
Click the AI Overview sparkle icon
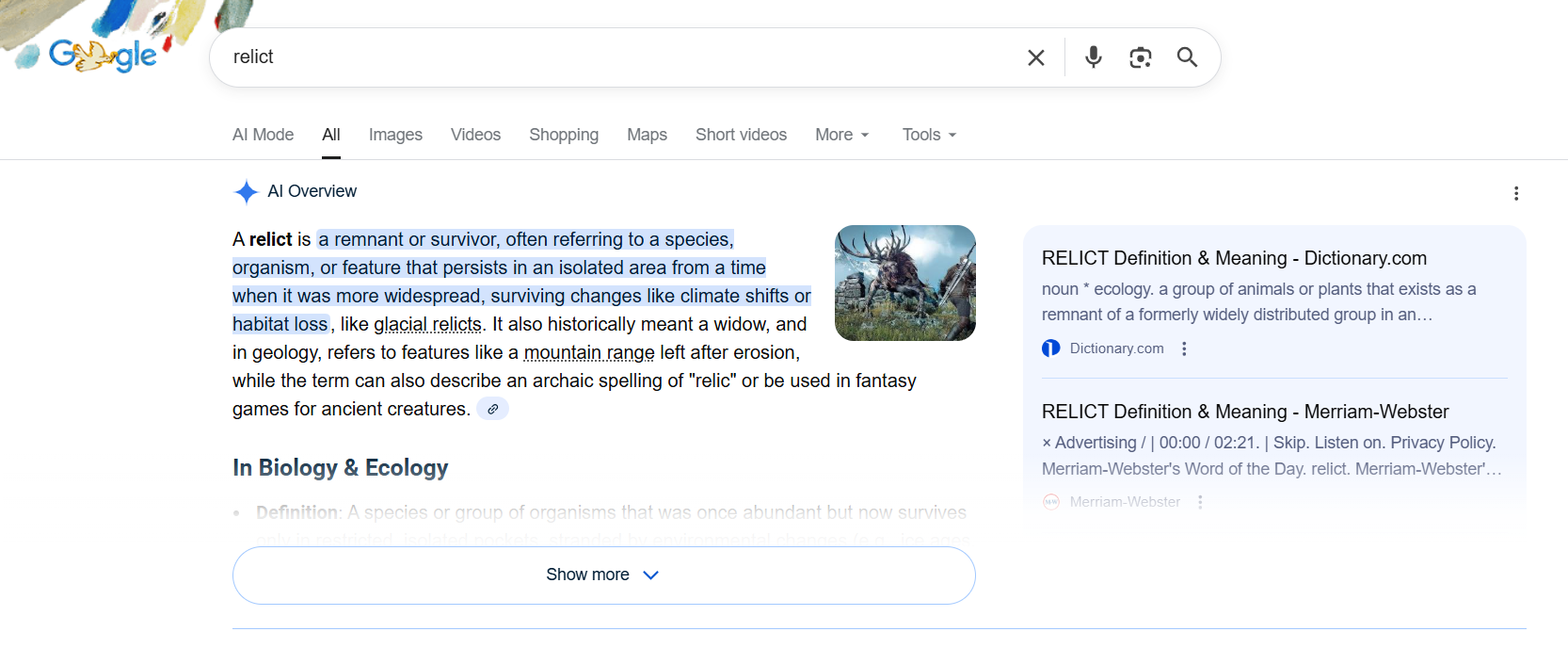click(x=246, y=192)
